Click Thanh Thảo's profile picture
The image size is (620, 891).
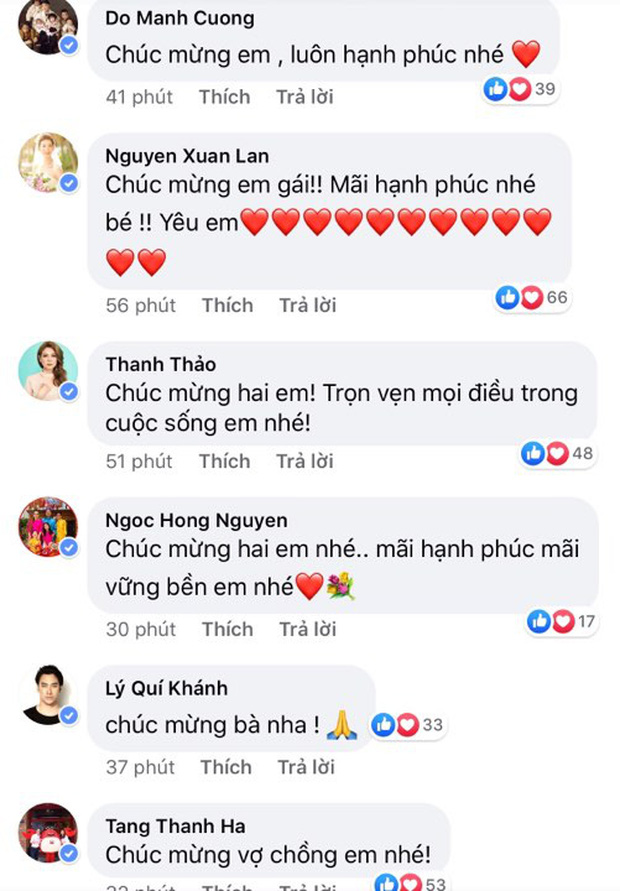[47, 371]
